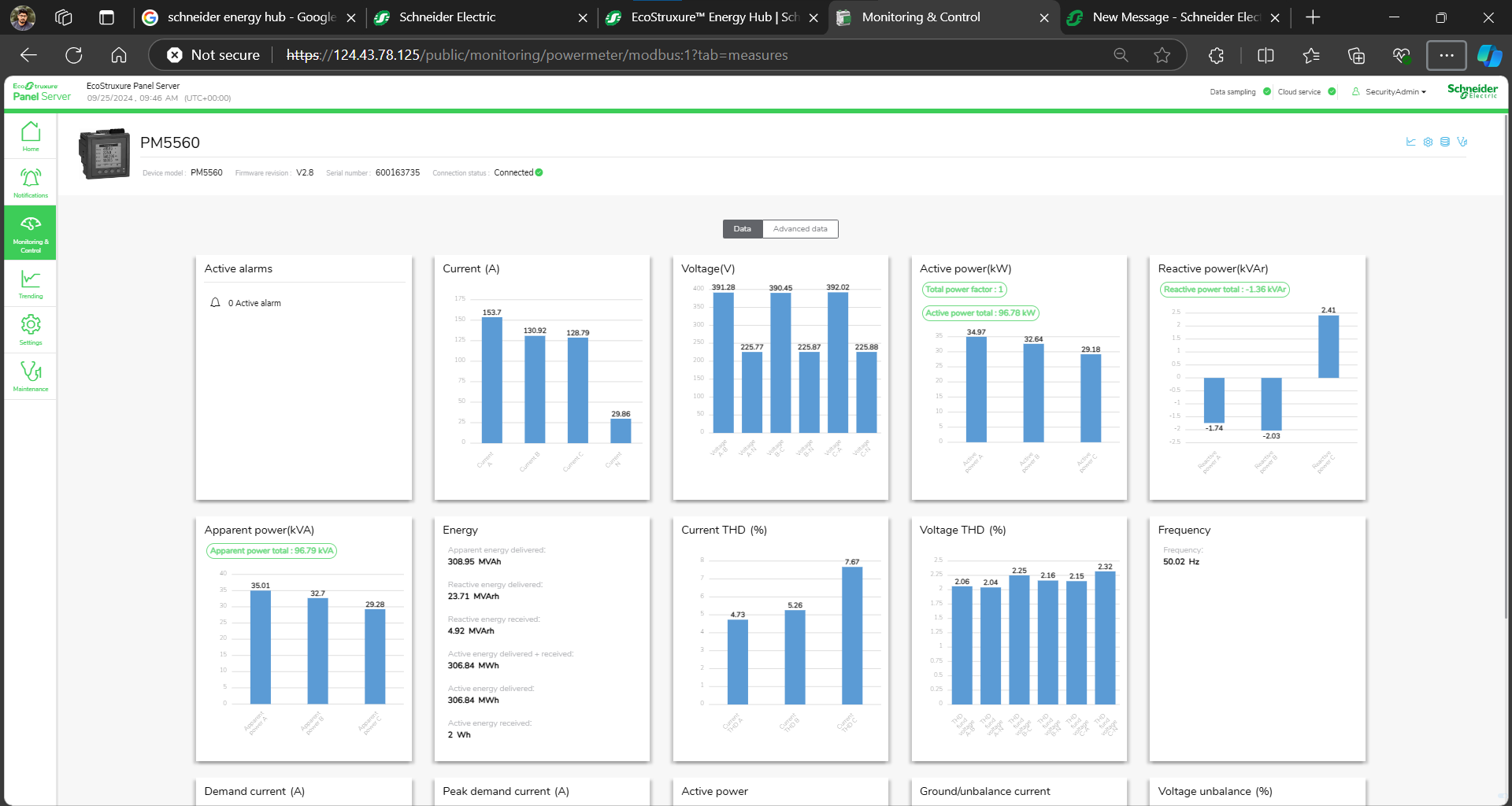Image resolution: width=1512 pixels, height=806 pixels.
Task: Click the blue database icon in device header
Action: point(1445,142)
